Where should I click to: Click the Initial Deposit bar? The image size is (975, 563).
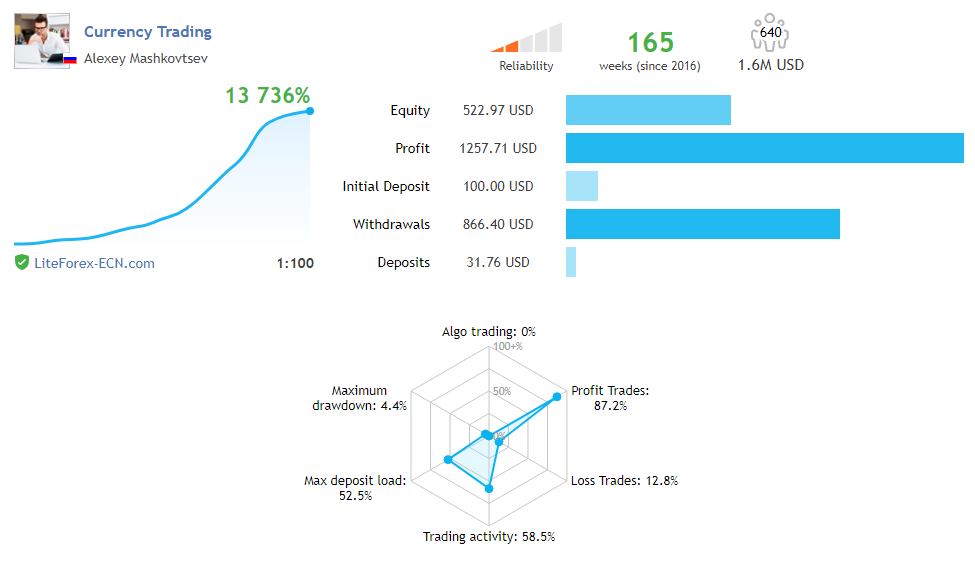tap(582, 186)
